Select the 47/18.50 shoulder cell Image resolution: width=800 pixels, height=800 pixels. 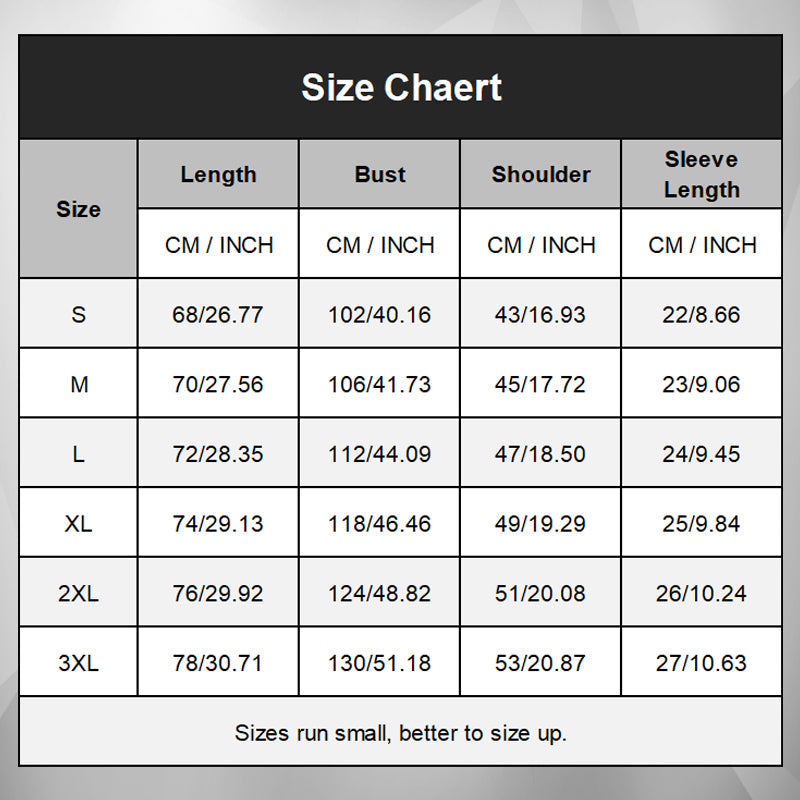click(541, 454)
